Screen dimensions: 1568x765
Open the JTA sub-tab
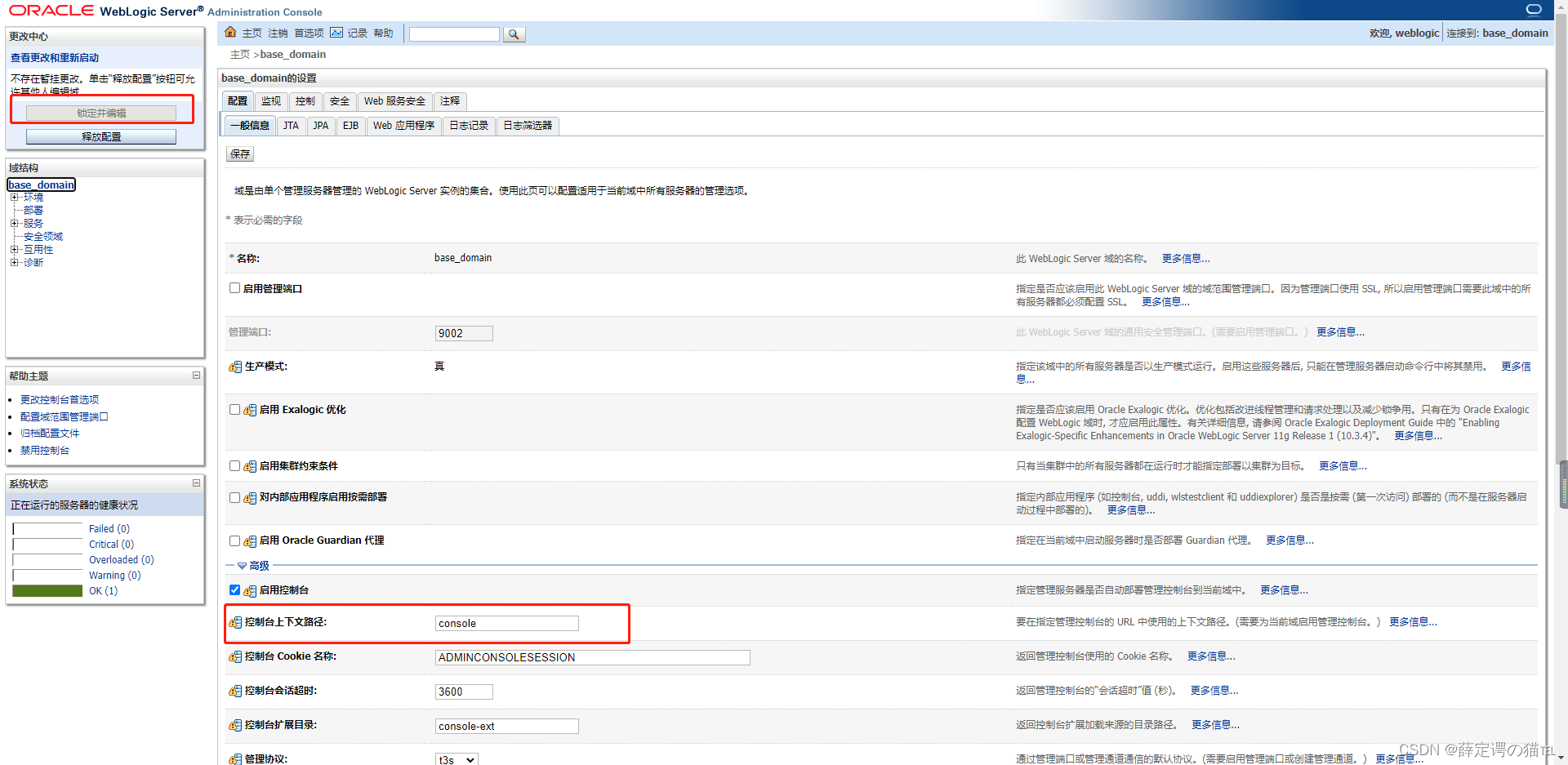click(x=291, y=126)
